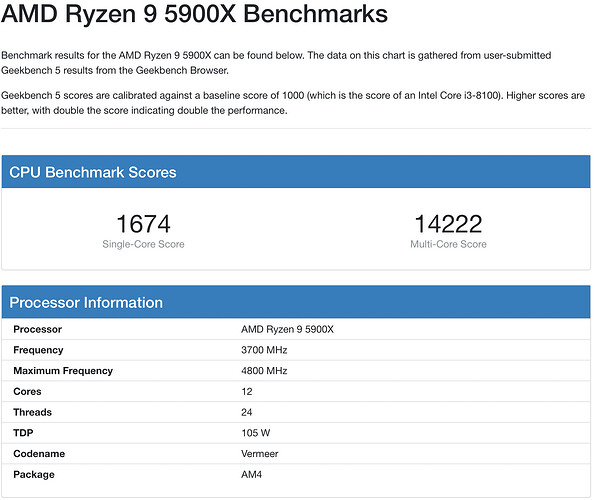The image size is (595, 500).
Task: Click the Cores value 12
Action: [x=247, y=392]
